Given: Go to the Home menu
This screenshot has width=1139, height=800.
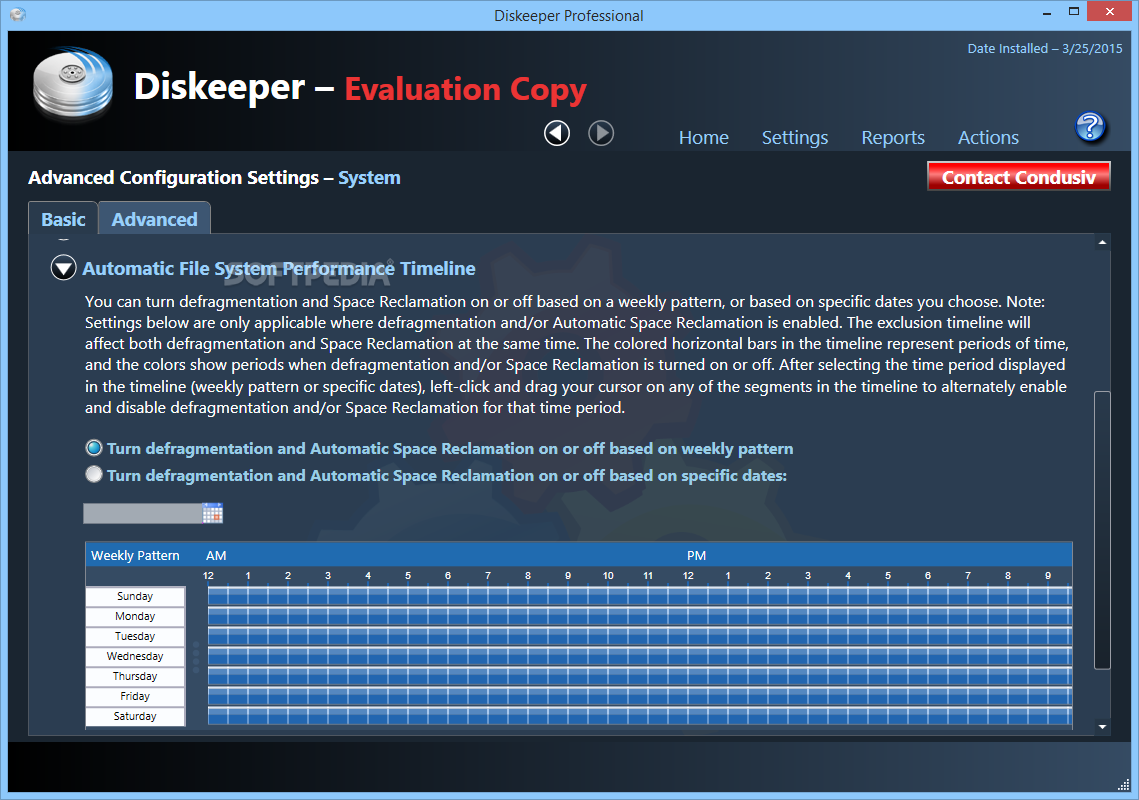Looking at the screenshot, I should point(703,137).
